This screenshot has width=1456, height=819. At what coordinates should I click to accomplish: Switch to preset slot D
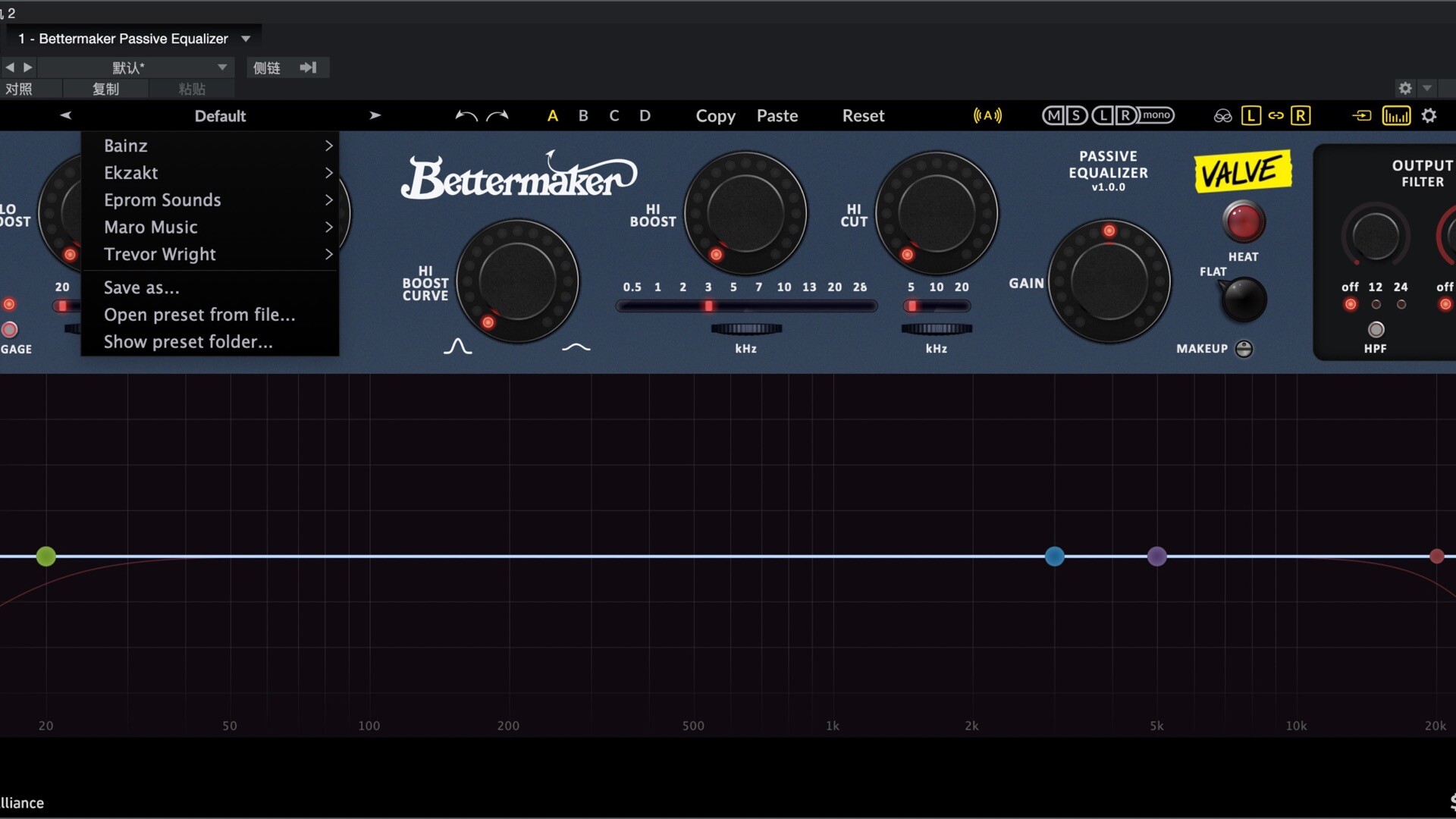pyautogui.click(x=645, y=116)
